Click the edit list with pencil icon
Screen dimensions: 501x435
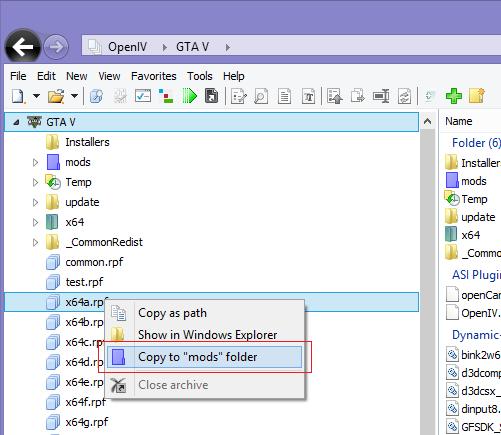pos(239,96)
